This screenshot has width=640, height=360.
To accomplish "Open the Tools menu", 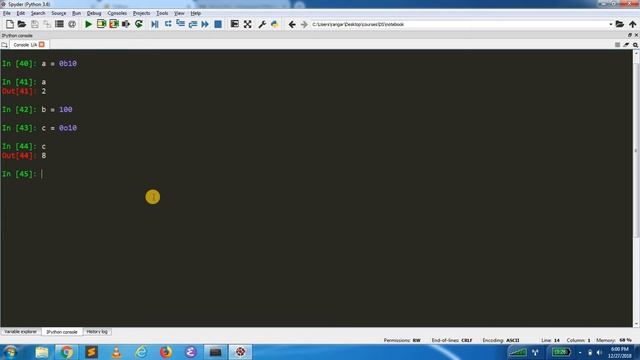I will tap(162, 13).
